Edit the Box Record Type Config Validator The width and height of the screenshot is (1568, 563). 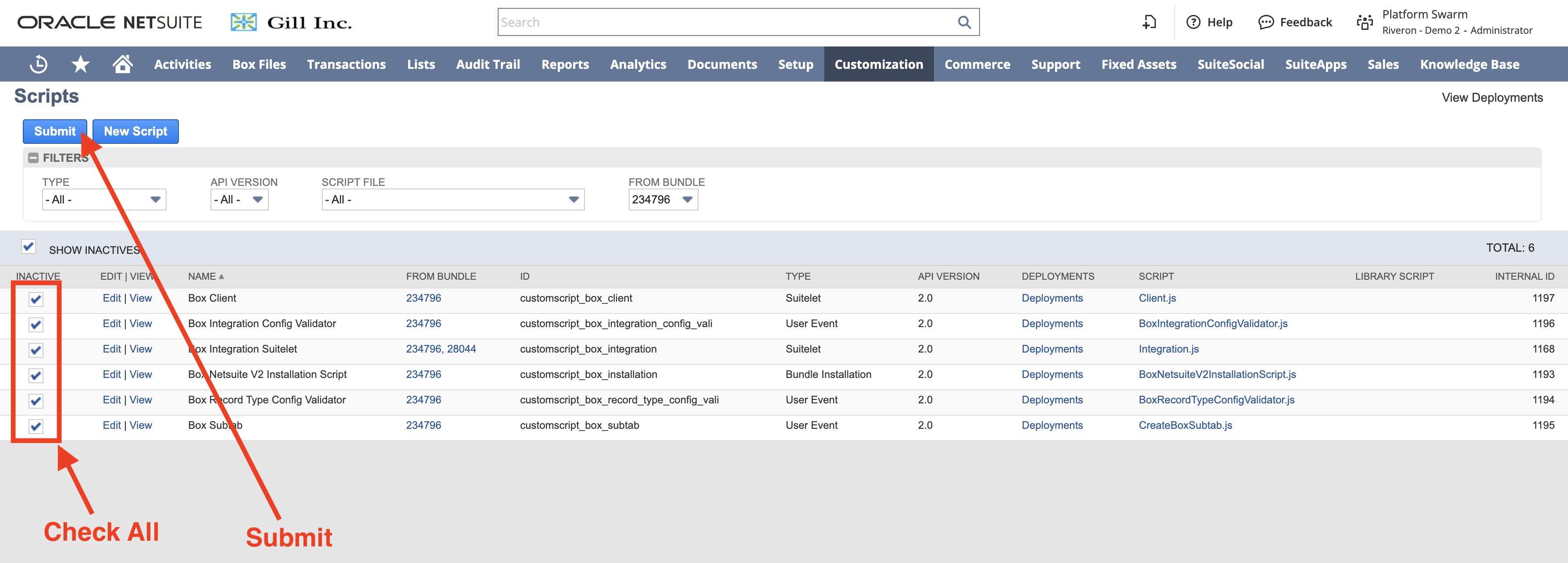(x=112, y=400)
